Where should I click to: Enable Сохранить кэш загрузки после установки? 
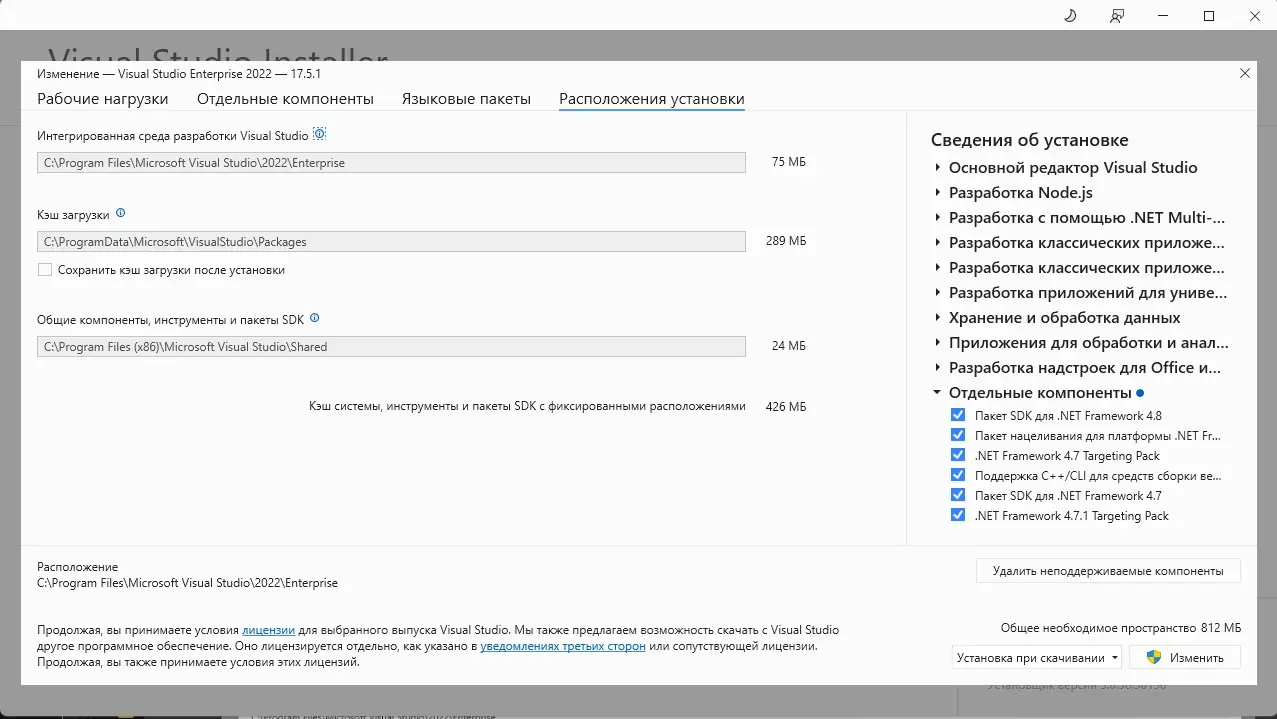[x=43, y=270]
